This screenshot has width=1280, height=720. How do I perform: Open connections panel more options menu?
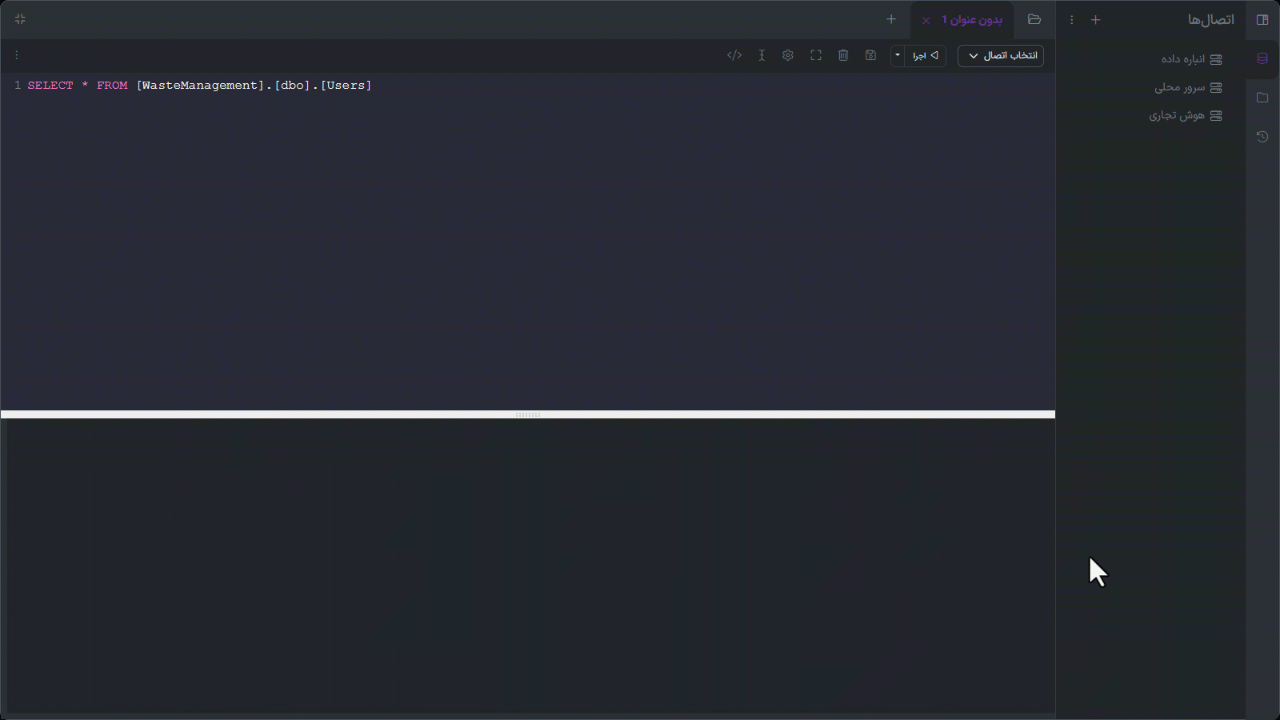pos(1072,20)
